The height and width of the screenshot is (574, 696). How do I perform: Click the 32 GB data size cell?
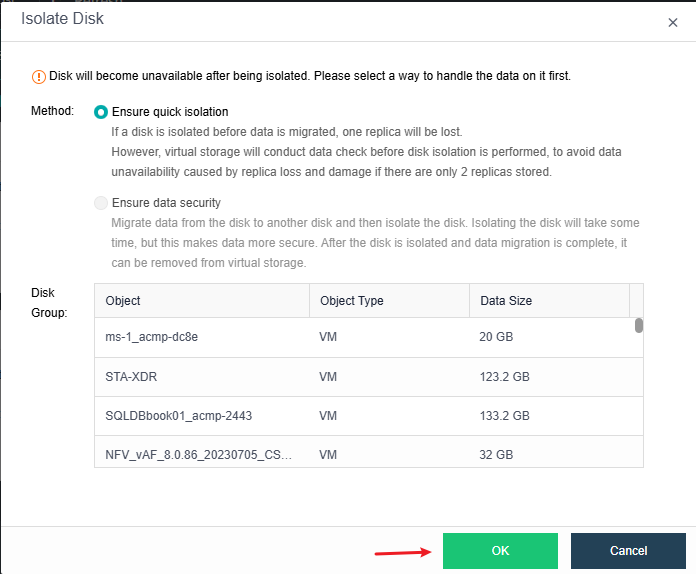pyautogui.click(x=496, y=454)
